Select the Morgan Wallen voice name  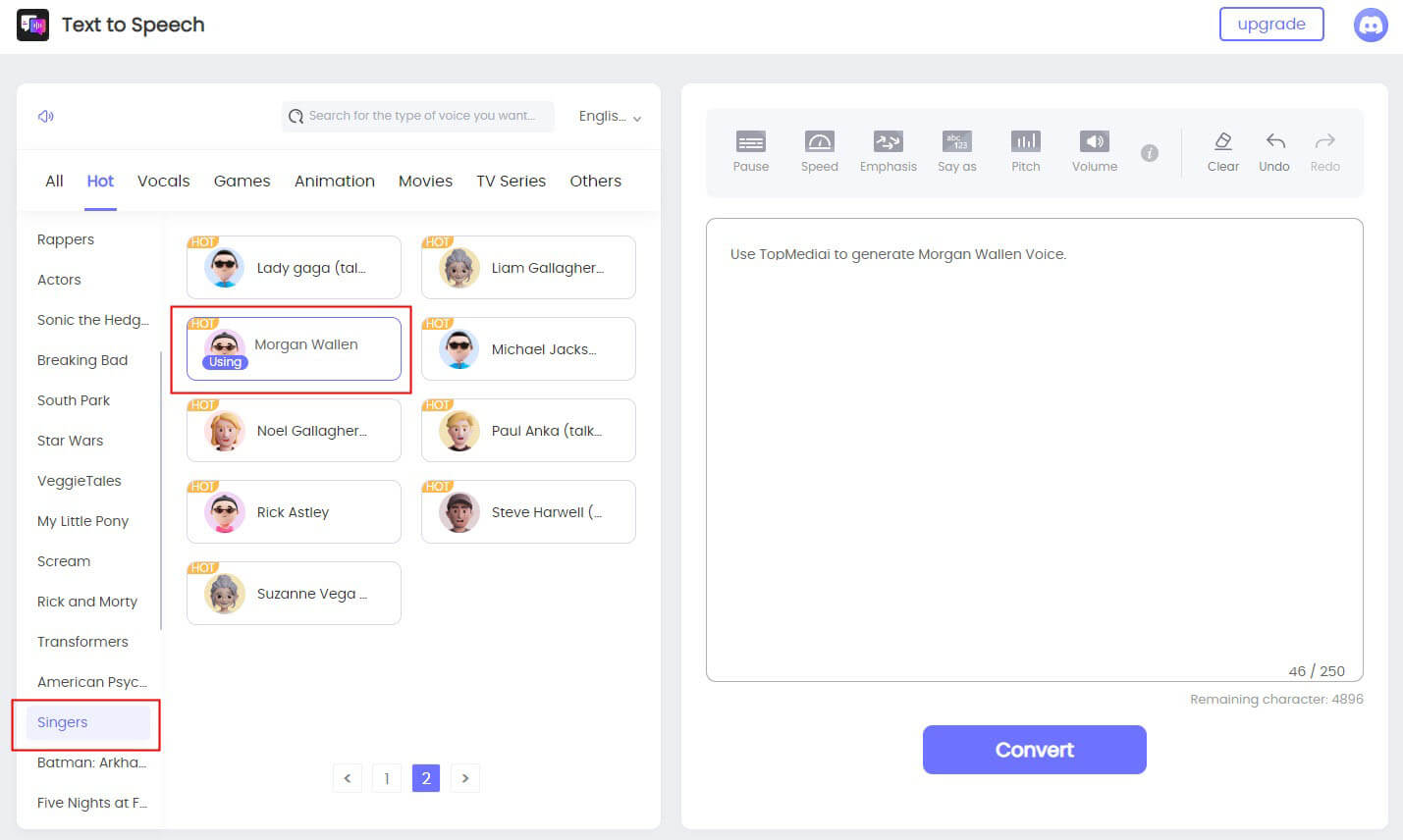click(x=306, y=344)
